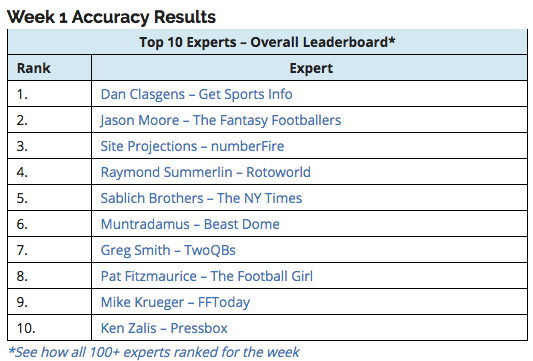Click the Week 1 Accuracy Results heading
533x361 pixels.
111,17
